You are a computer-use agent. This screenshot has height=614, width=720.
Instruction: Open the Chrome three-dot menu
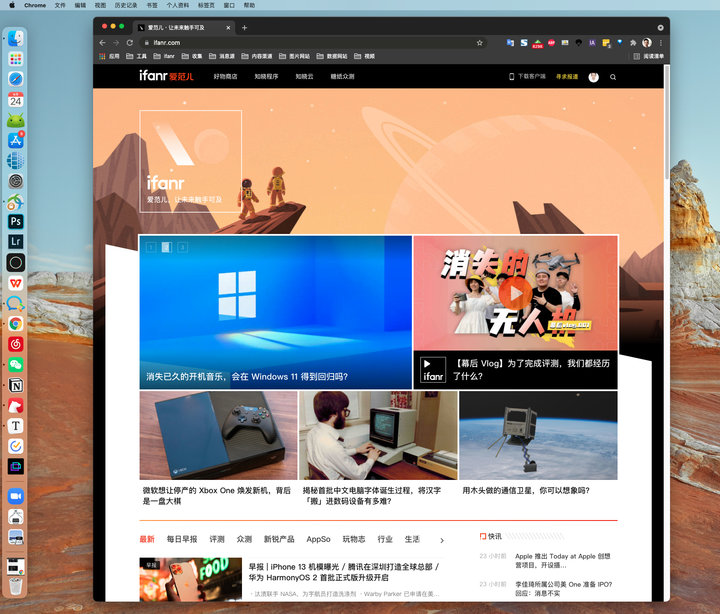point(660,43)
